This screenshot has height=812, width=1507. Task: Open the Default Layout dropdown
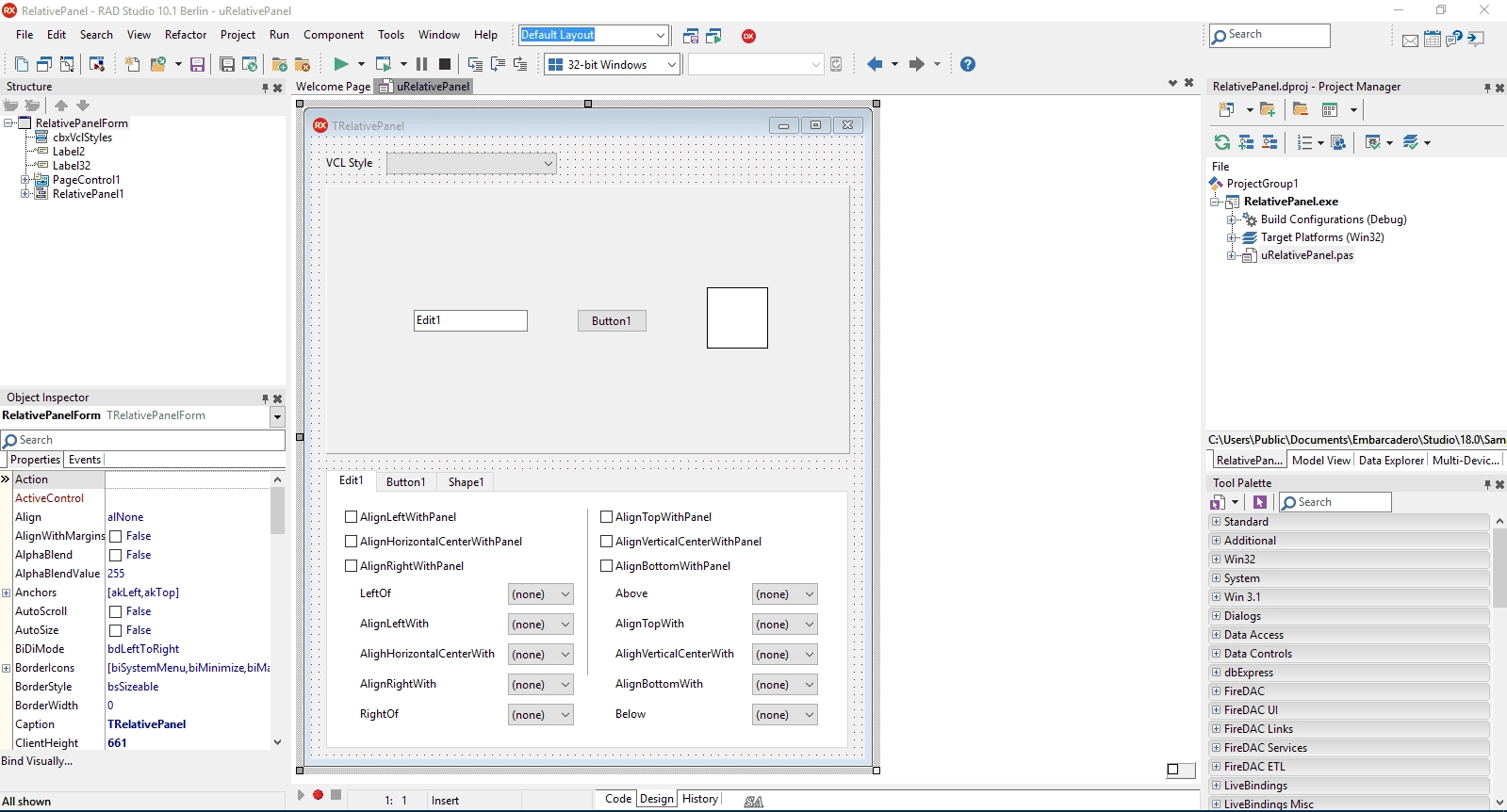click(594, 35)
